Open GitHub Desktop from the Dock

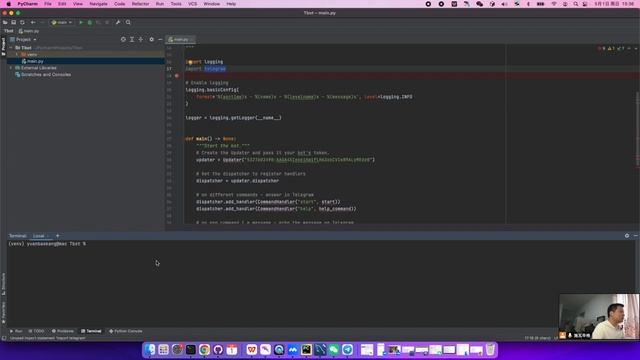(218, 349)
